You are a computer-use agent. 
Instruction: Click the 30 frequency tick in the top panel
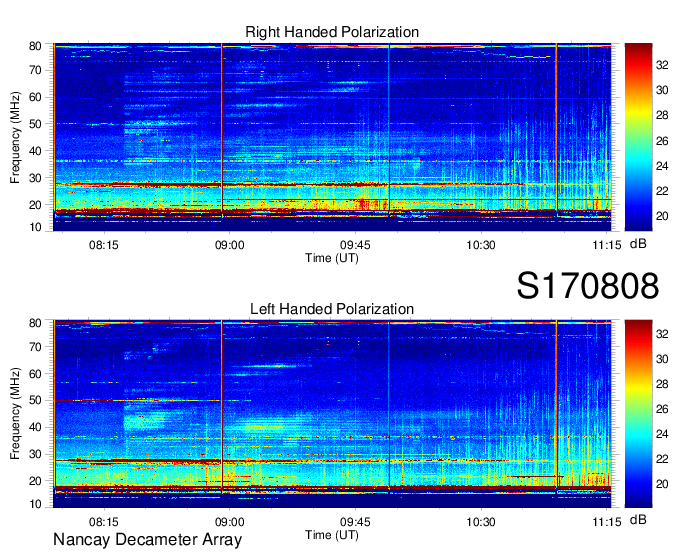point(35,178)
